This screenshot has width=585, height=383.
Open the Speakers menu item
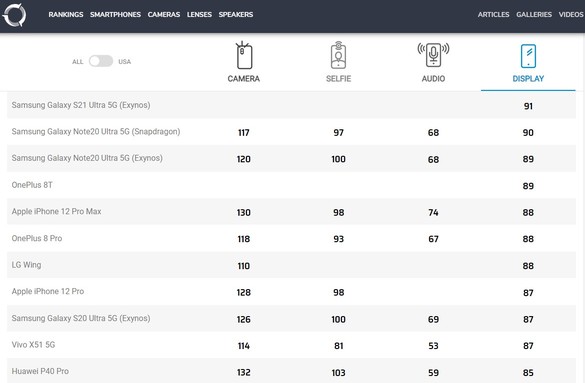pos(236,15)
